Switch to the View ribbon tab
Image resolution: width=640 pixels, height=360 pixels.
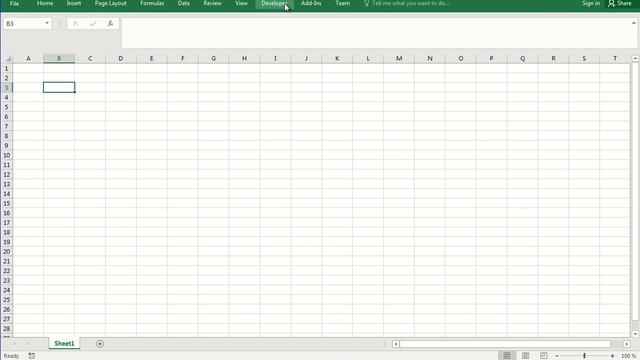coord(241,3)
